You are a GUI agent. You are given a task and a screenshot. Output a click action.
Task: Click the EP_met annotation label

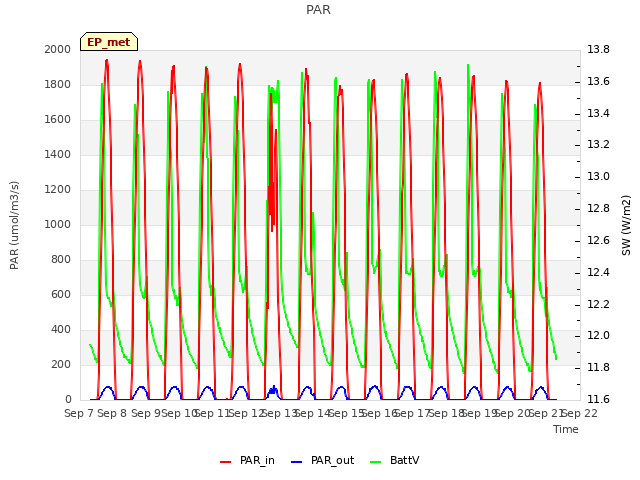click(109, 42)
